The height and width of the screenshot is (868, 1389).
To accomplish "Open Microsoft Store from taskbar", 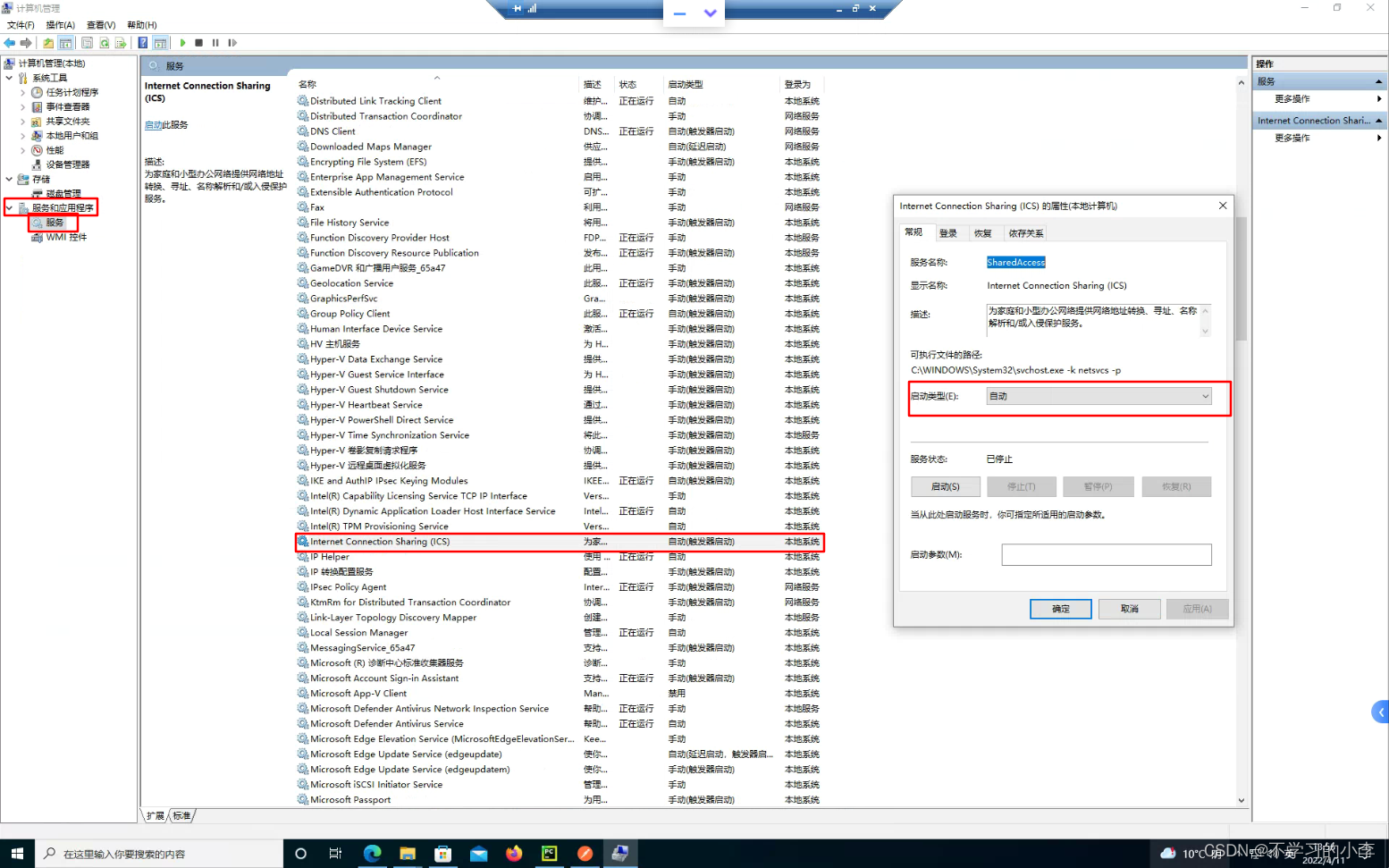I will pos(442,854).
